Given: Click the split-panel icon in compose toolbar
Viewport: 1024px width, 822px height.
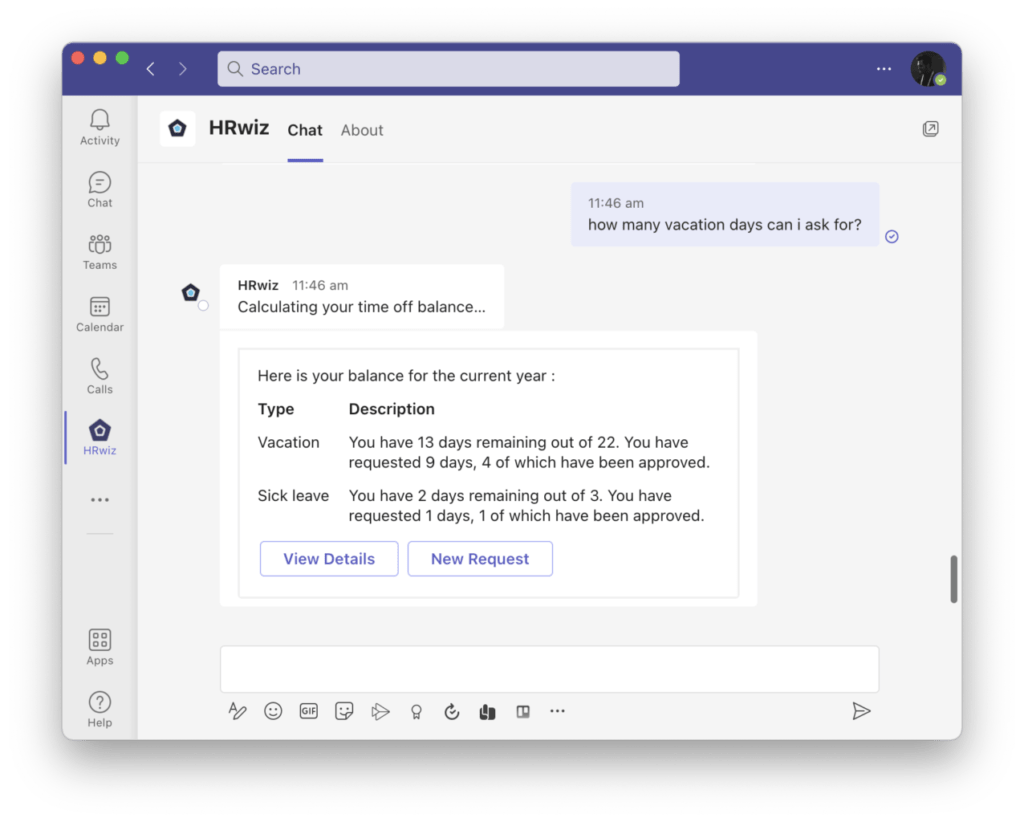Looking at the screenshot, I should pyautogui.click(x=523, y=711).
